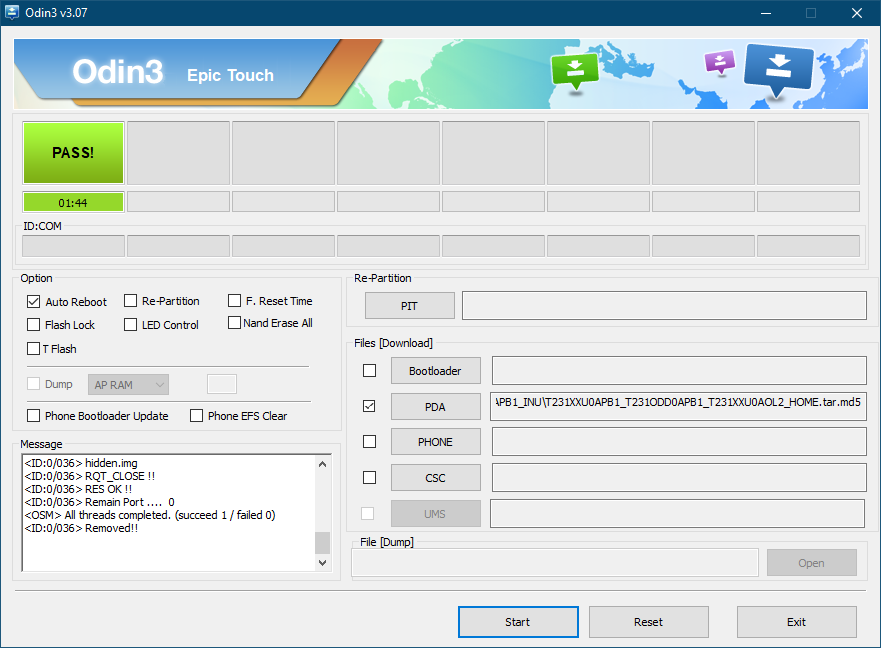Exit Odin3 with the Exit button
Viewport: 881px width, 648px height.
pos(797,622)
